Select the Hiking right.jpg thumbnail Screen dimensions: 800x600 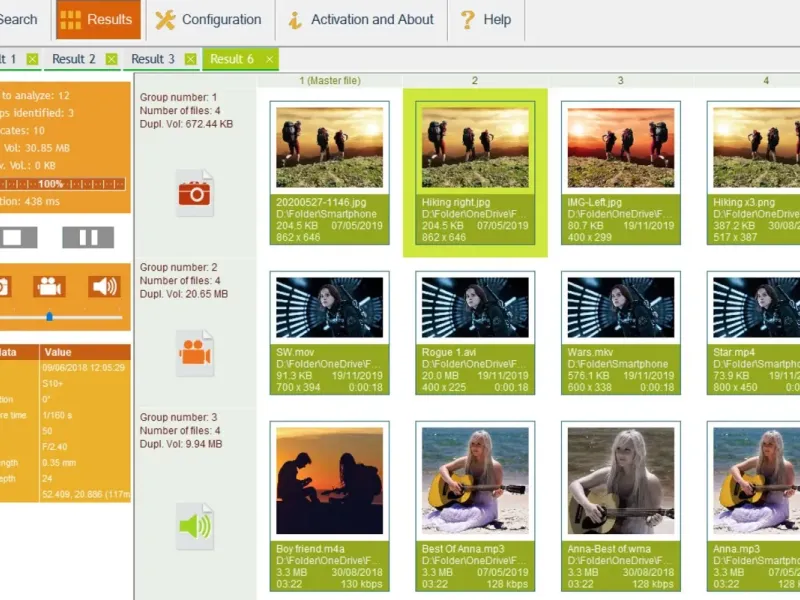(475, 147)
